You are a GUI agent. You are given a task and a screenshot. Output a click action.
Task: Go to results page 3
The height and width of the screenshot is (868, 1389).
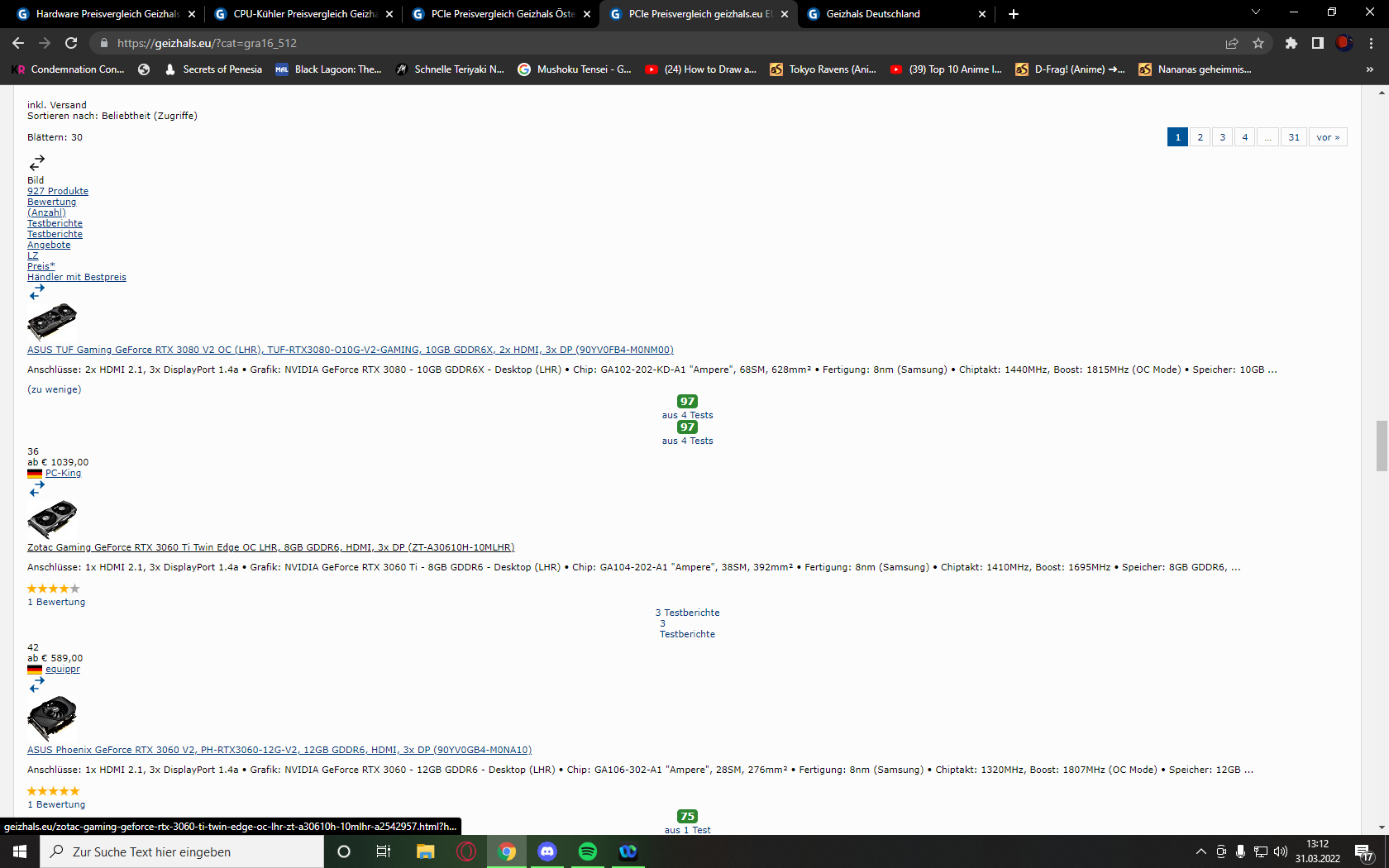(x=1222, y=137)
